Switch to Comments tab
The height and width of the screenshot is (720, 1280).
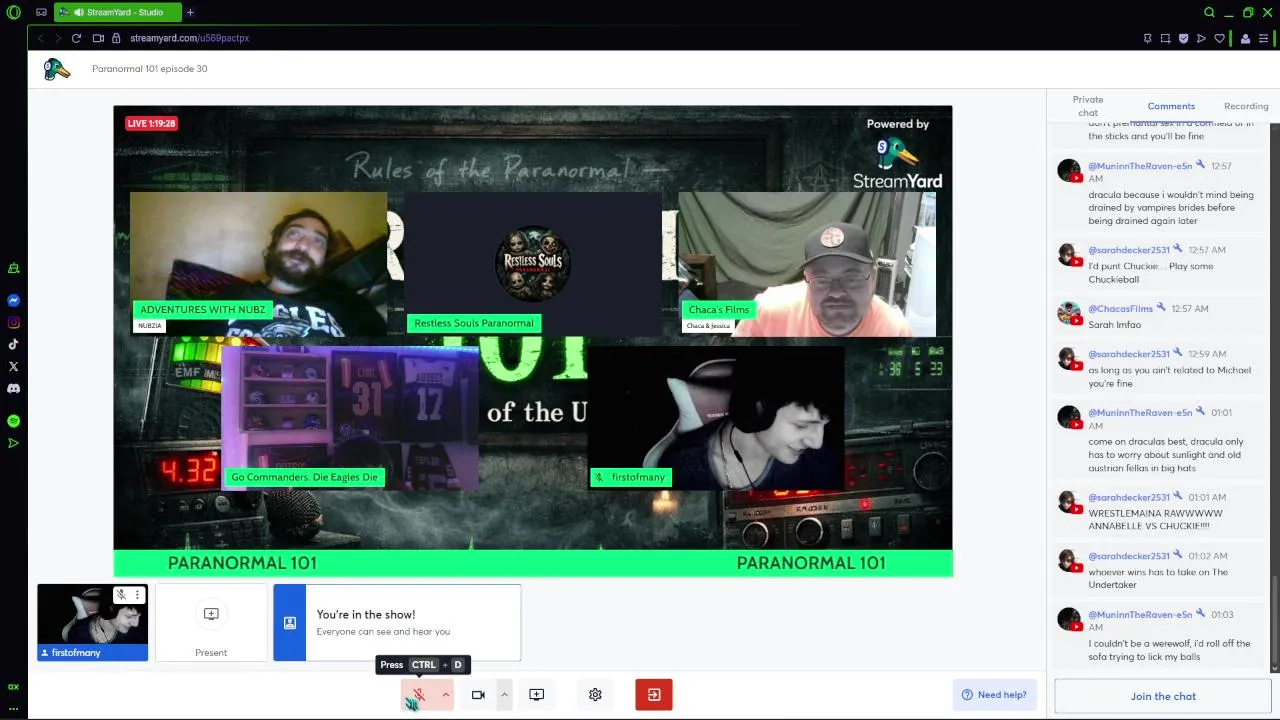coord(1171,106)
